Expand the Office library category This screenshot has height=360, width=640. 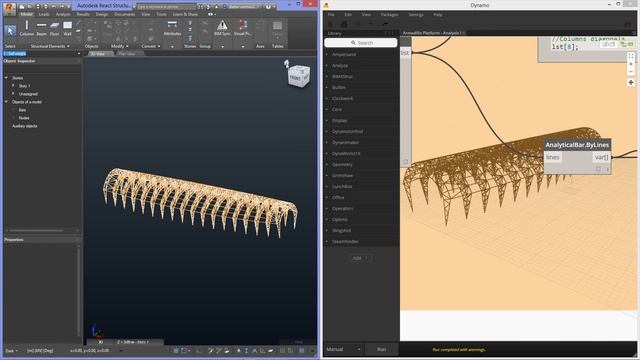pos(338,198)
